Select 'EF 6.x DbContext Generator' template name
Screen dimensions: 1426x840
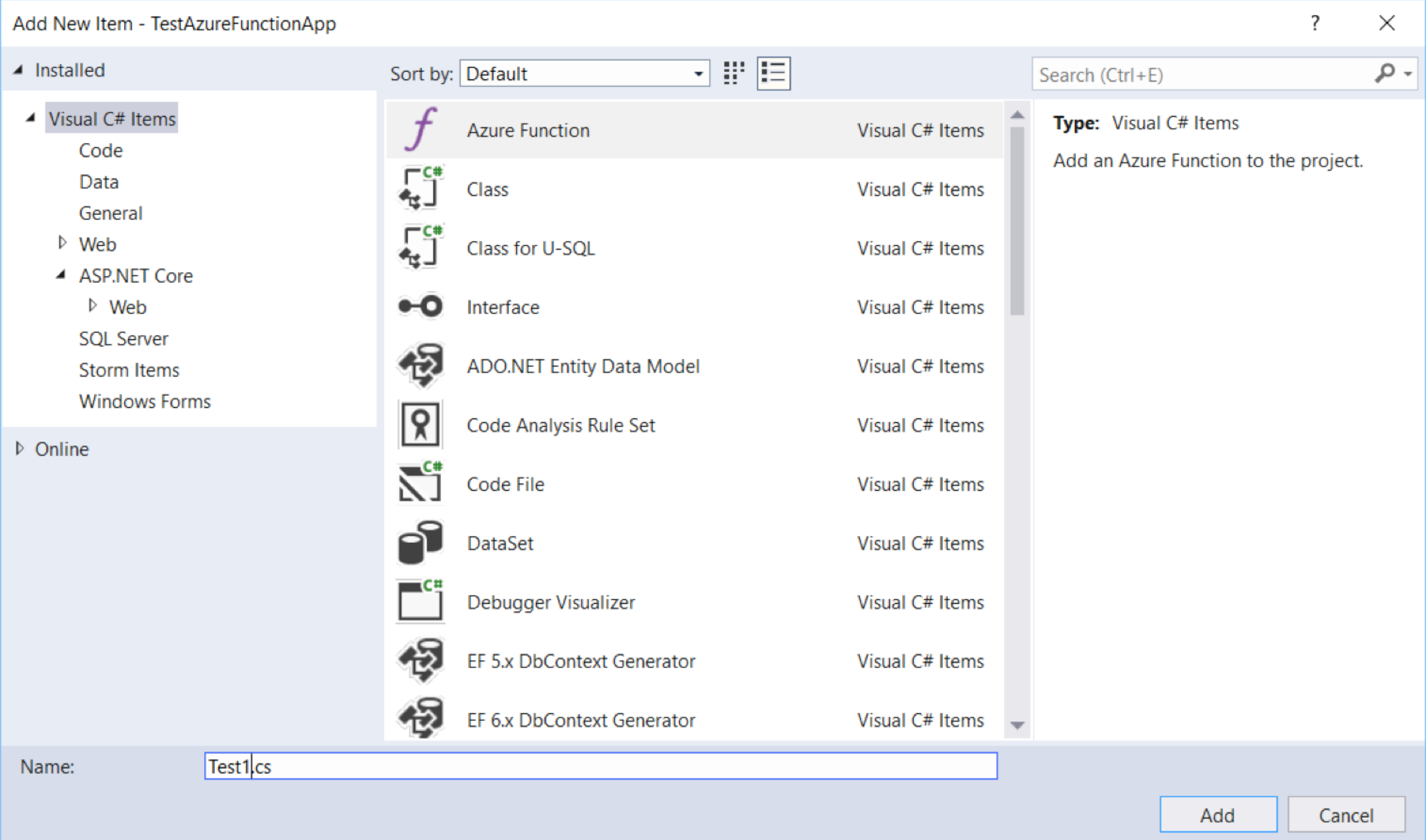pyautogui.click(x=581, y=720)
